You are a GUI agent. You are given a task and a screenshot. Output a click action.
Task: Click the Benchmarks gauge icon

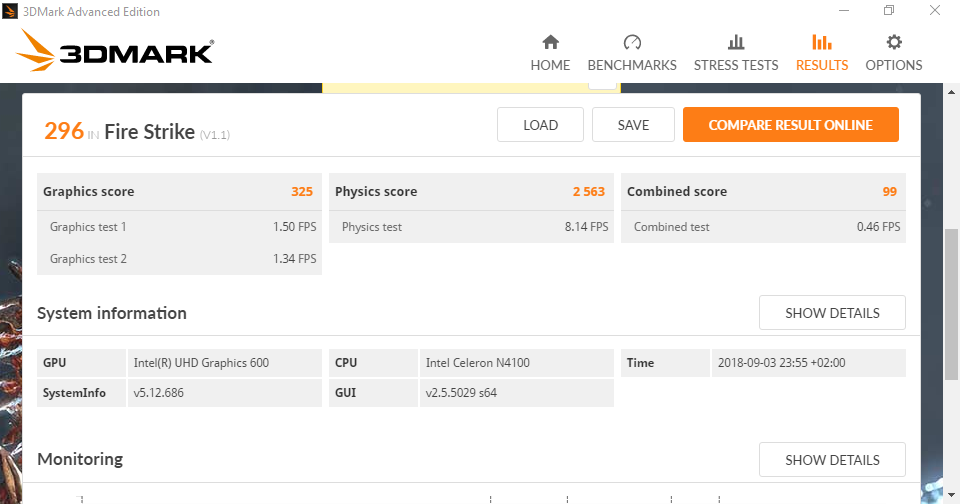pos(632,42)
